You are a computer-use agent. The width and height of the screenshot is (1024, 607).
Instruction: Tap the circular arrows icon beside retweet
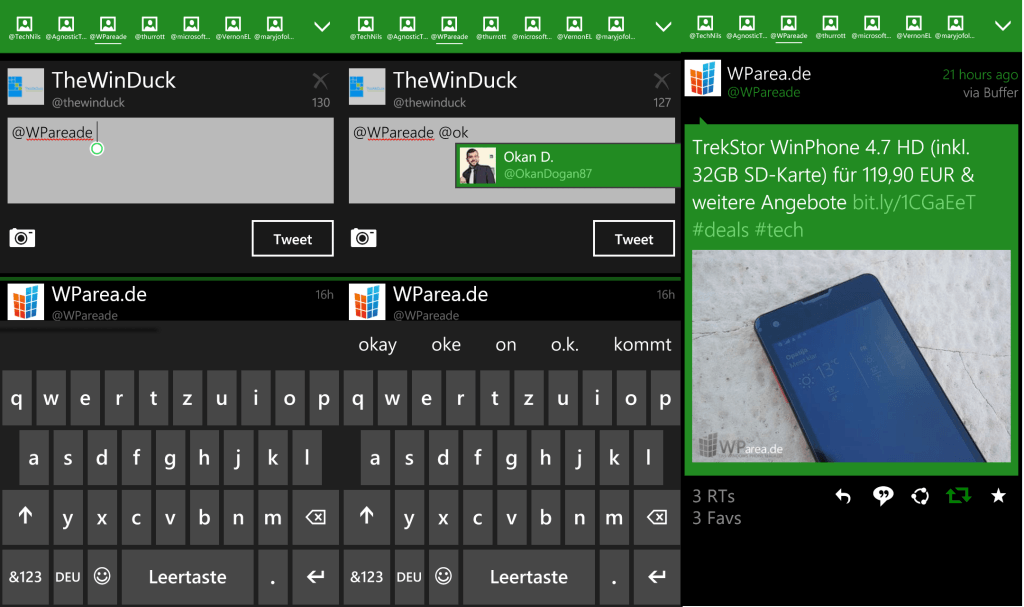point(920,497)
